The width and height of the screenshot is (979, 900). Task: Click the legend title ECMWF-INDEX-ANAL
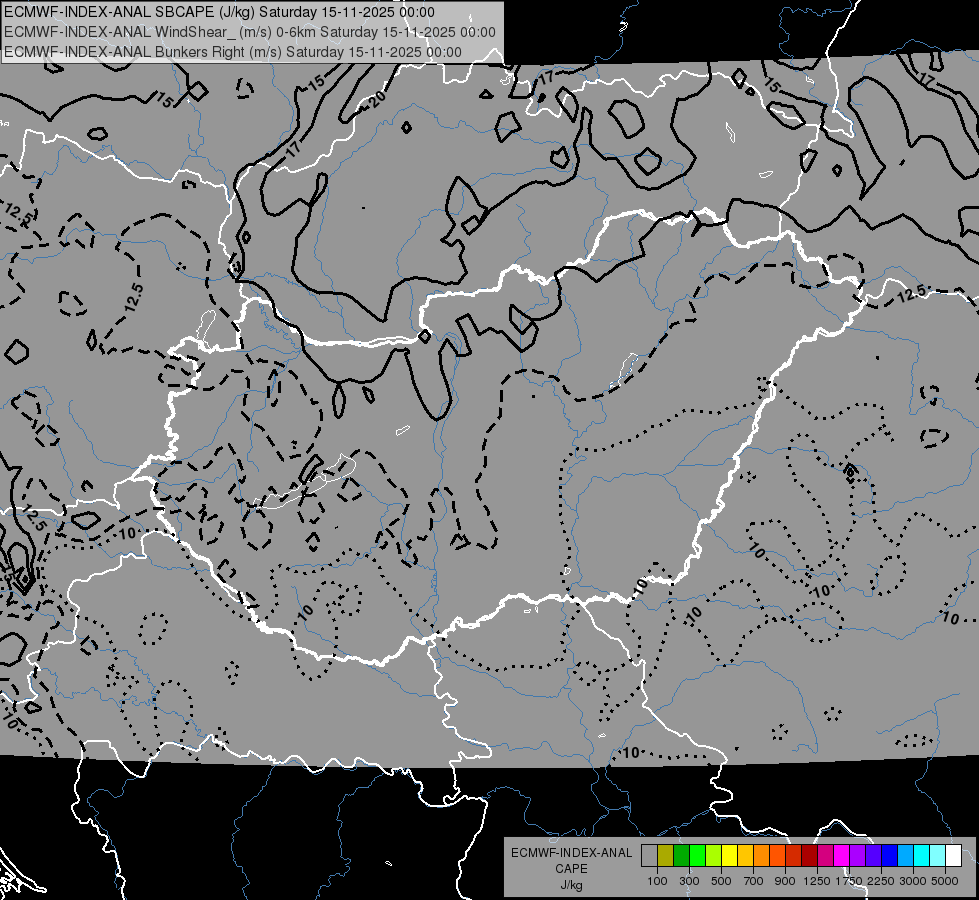pos(571,853)
